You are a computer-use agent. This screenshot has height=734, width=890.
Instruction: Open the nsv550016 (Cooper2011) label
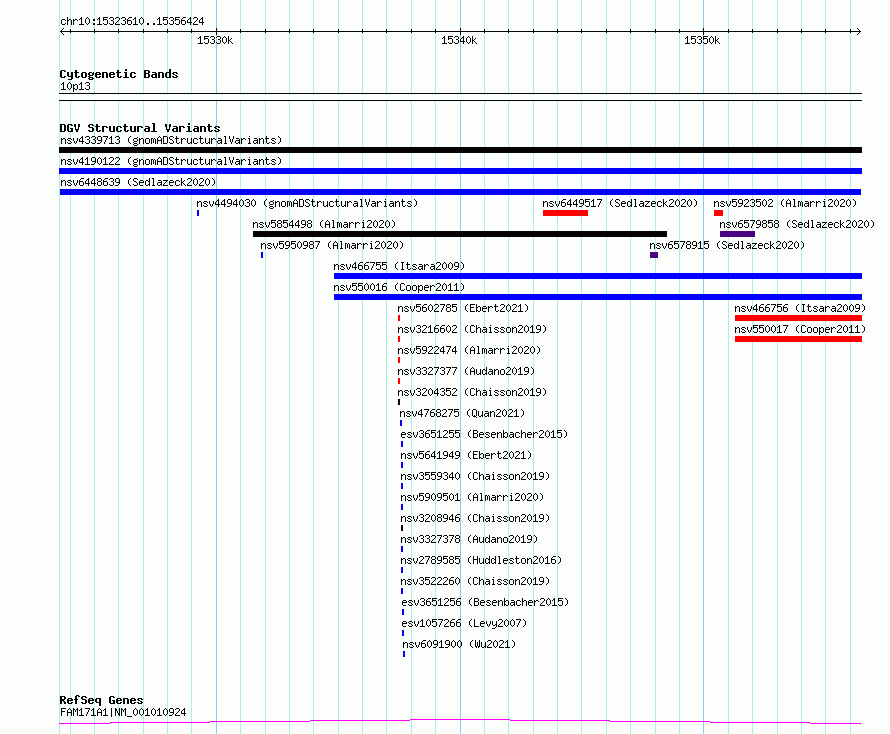399,287
